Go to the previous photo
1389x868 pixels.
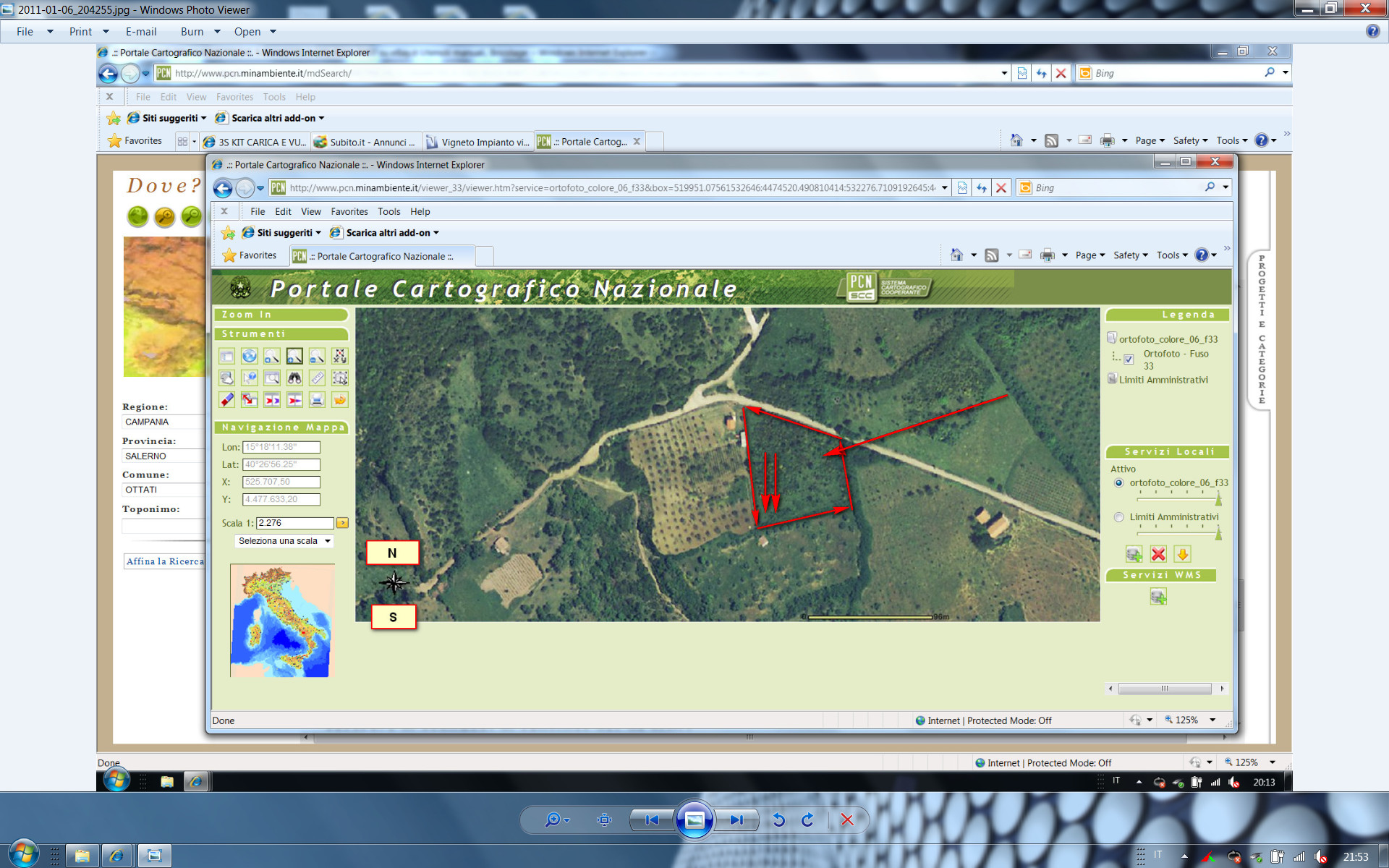(x=652, y=820)
